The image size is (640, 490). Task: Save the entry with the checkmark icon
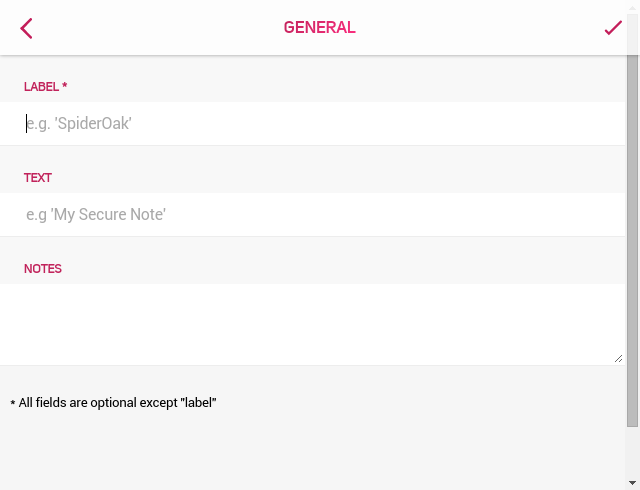(x=613, y=28)
